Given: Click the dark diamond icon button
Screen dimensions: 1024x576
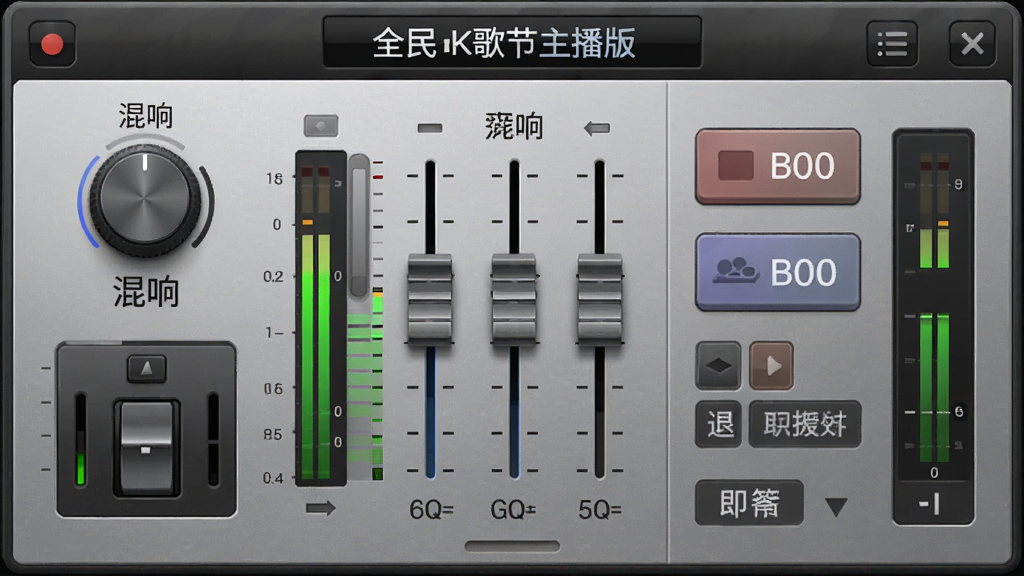Looking at the screenshot, I should (x=718, y=366).
